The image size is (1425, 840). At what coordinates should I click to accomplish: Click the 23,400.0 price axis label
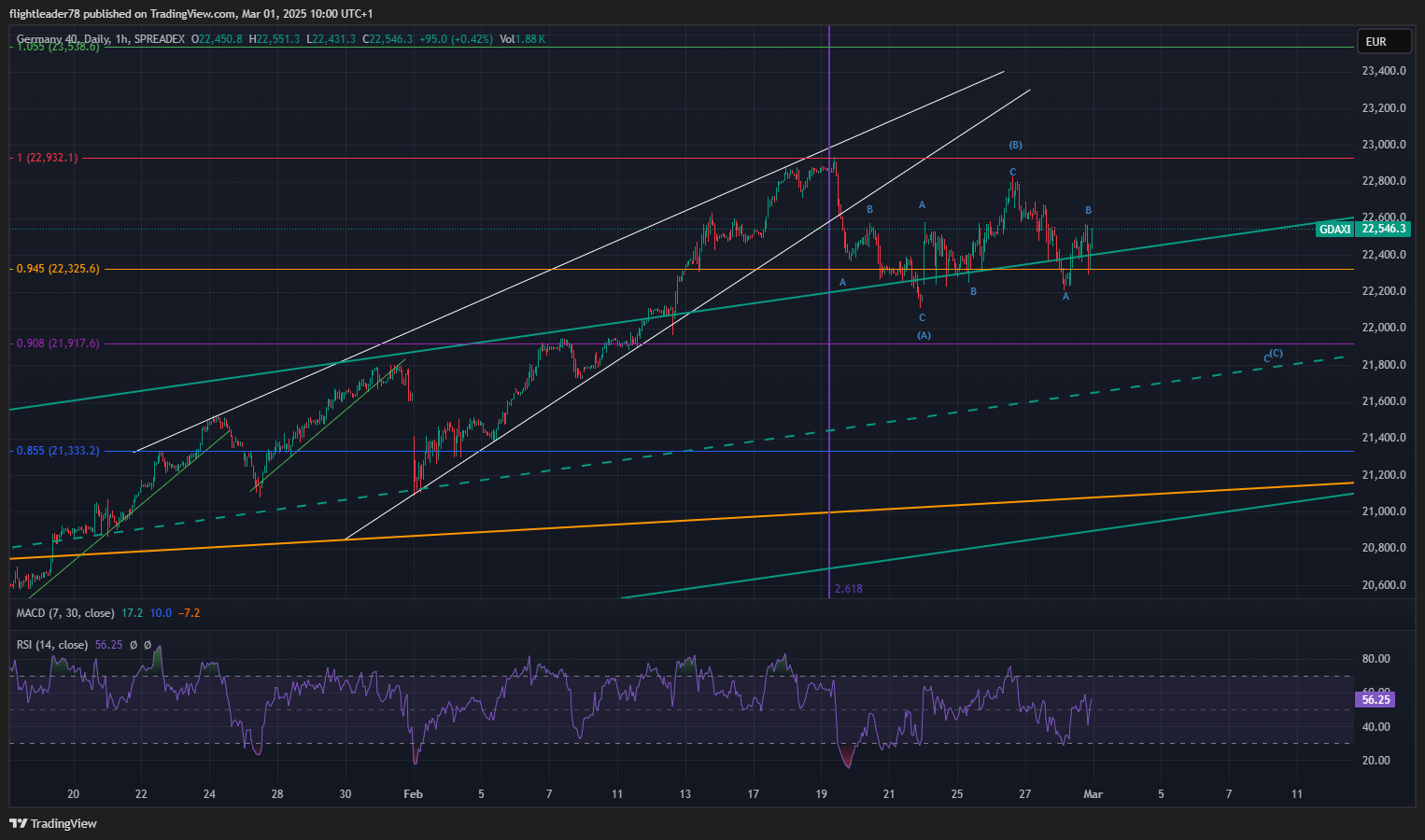pos(1384,71)
